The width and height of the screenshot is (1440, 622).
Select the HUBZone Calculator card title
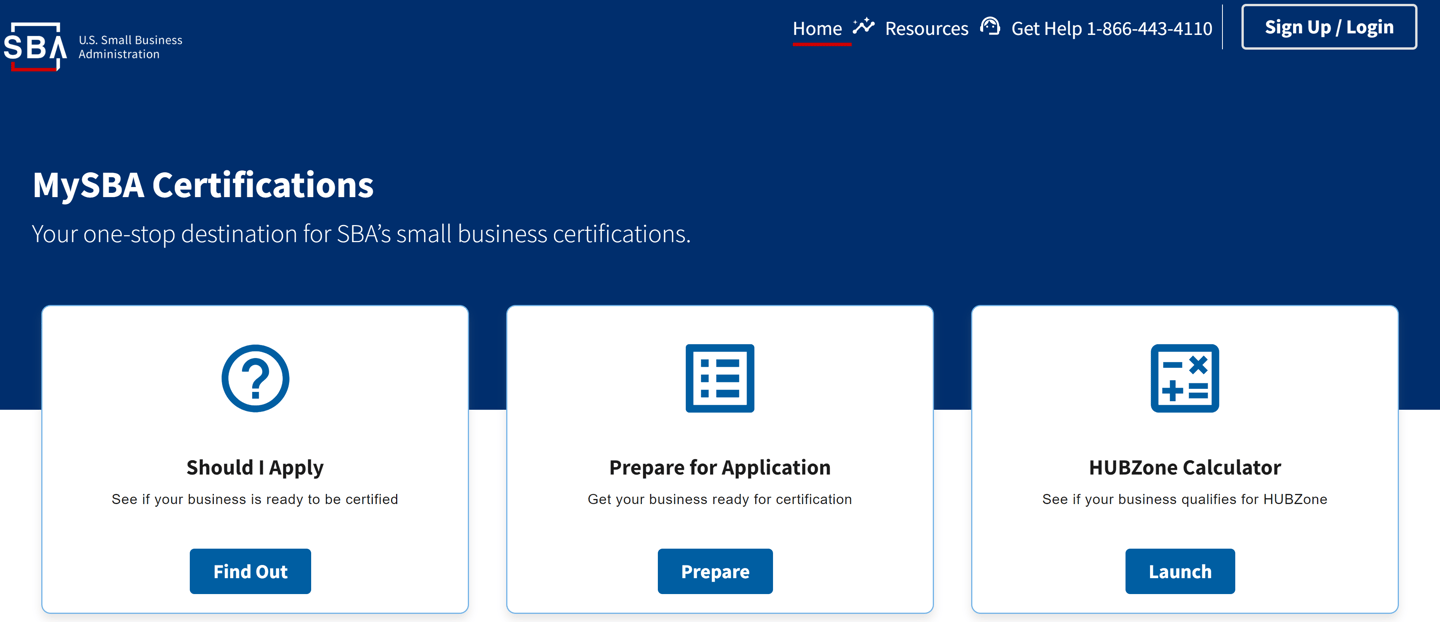click(1185, 467)
